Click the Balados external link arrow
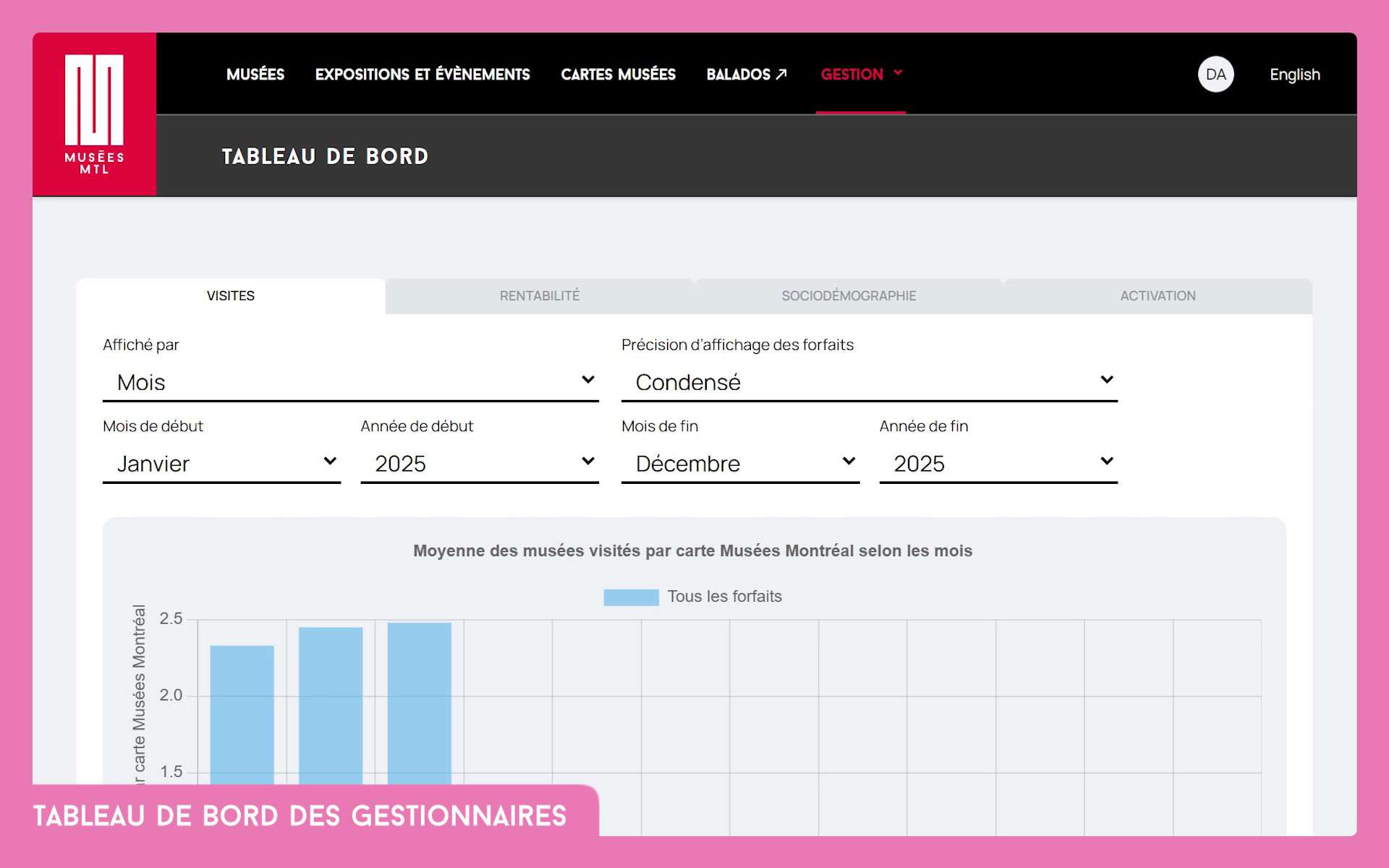Image resolution: width=1389 pixels, height=868 pixels. pyautogui.click(x=781, y=74)
